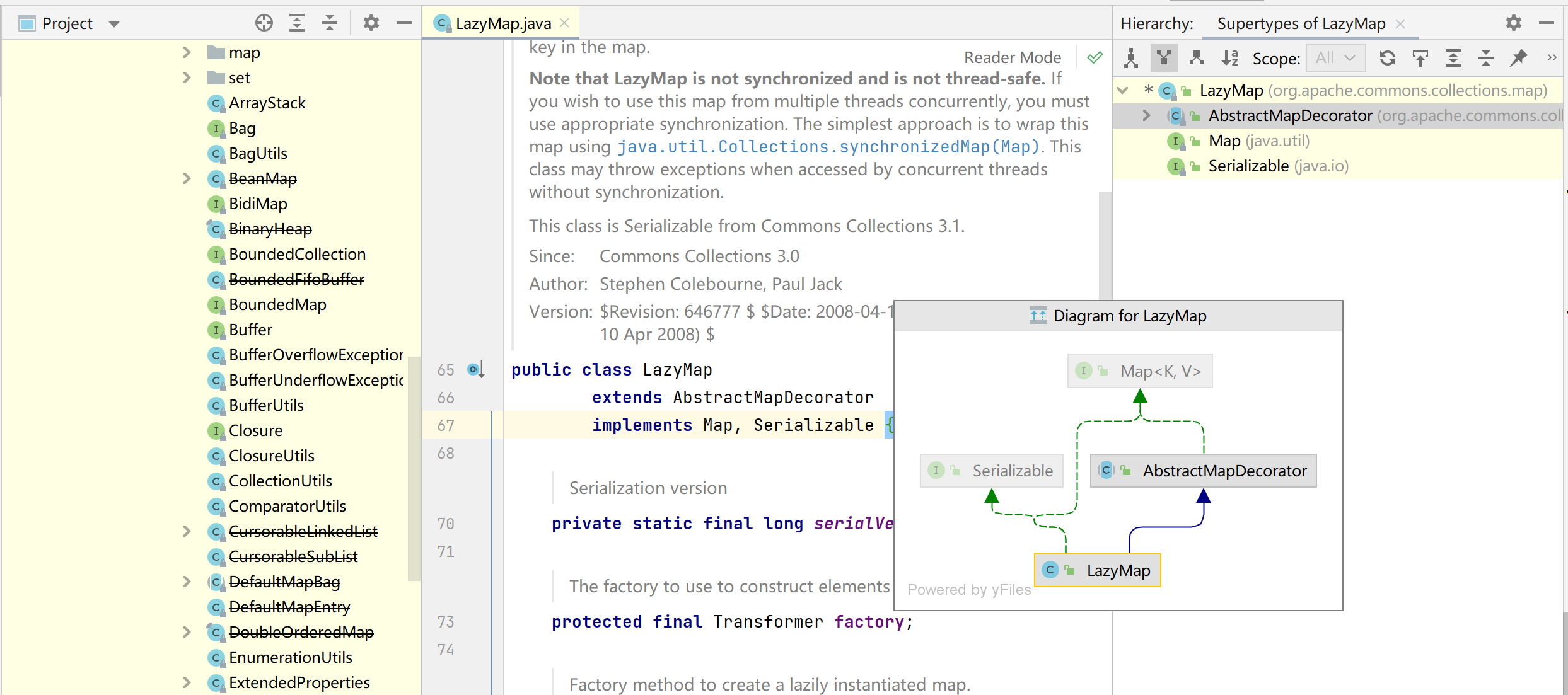Click the Map<K, V> diagram node
1568x695 pixels.
coord(1140,371)
